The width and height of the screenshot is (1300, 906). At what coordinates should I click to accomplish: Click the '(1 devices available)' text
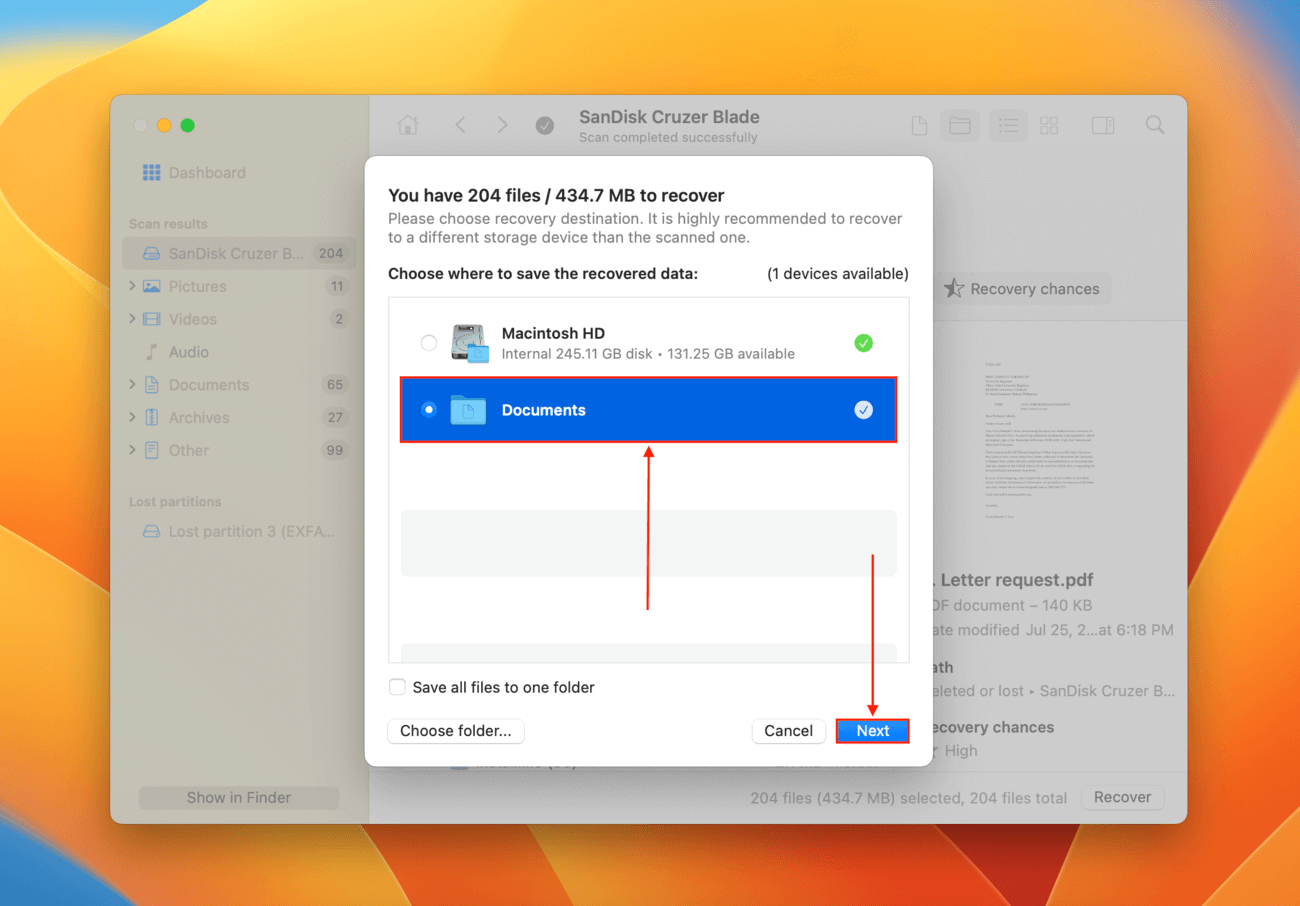click(838, 273)
